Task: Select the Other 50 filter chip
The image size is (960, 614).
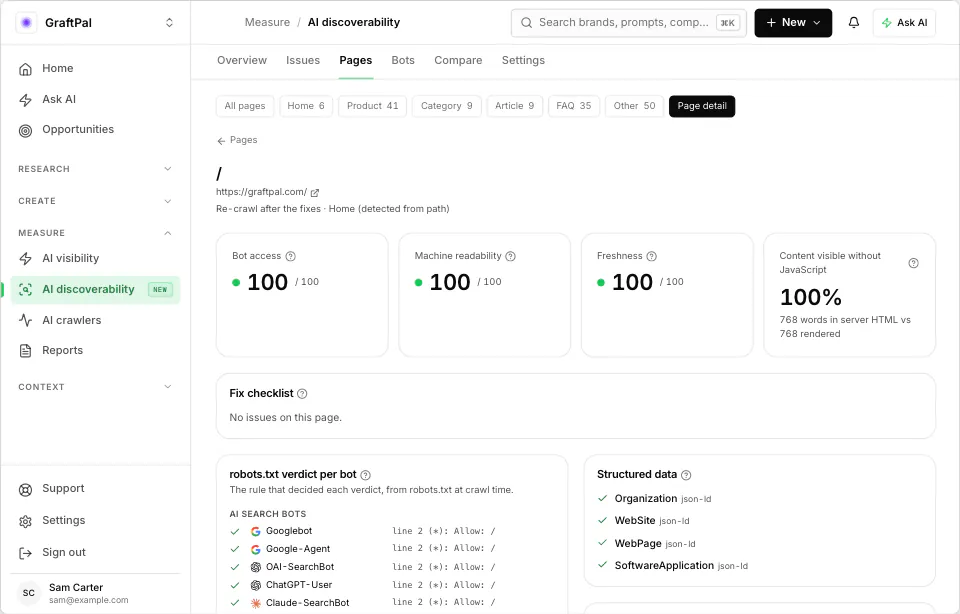Action: coord(634,106)
